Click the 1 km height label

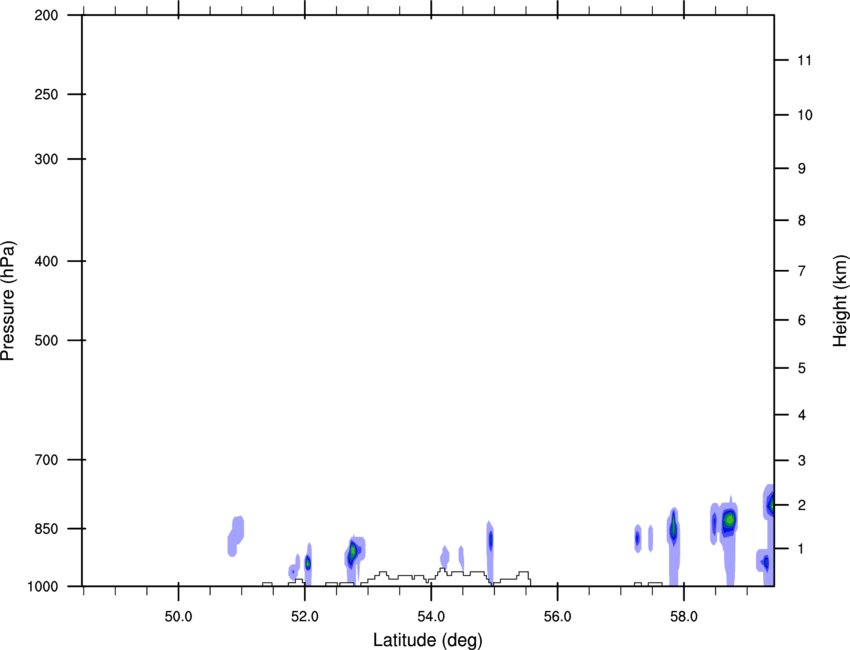(x=802, y=549)
